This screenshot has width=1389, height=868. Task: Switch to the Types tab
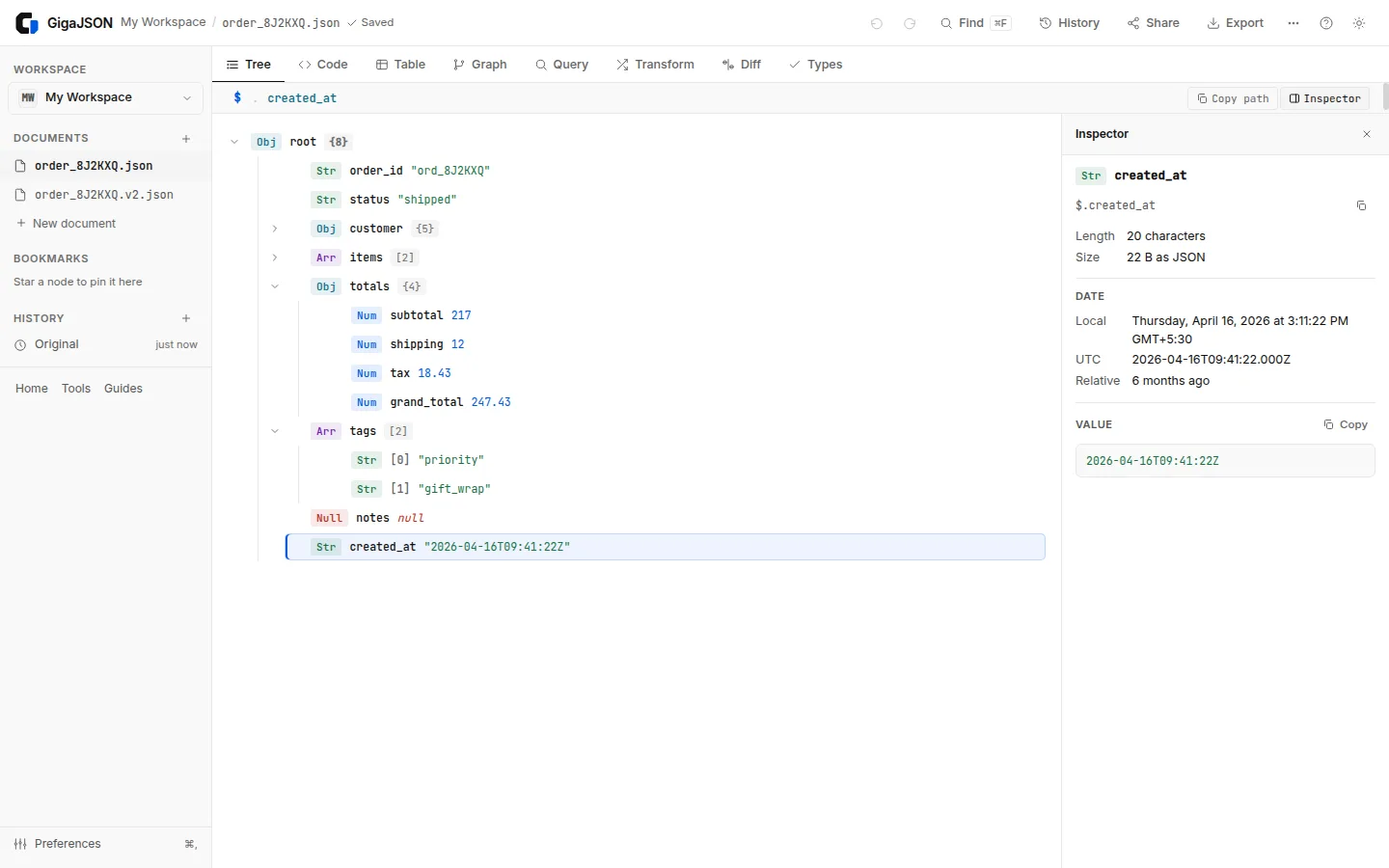pyautogui.click(x=815, y=65)
